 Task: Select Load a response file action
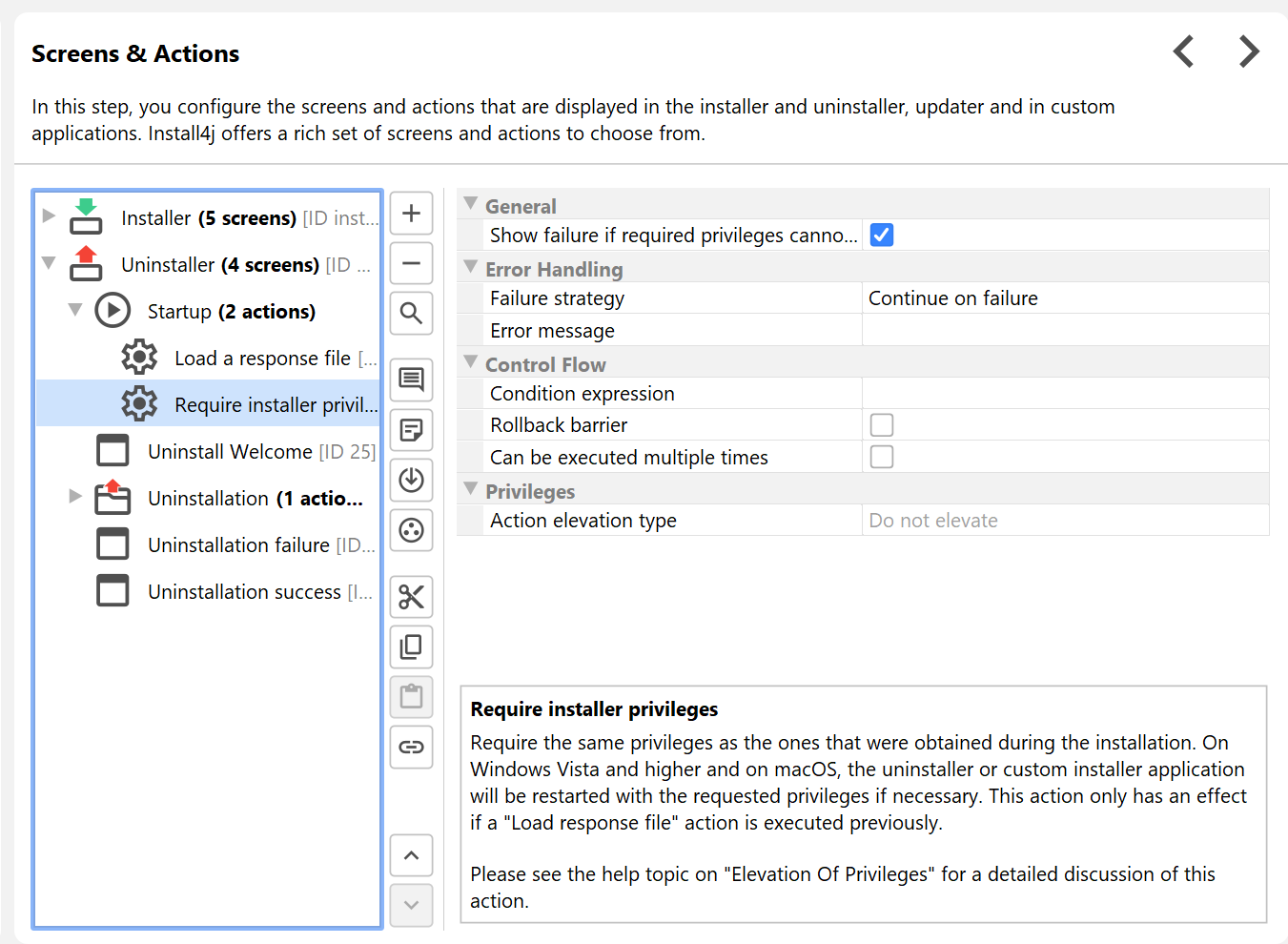coord(262,359)
